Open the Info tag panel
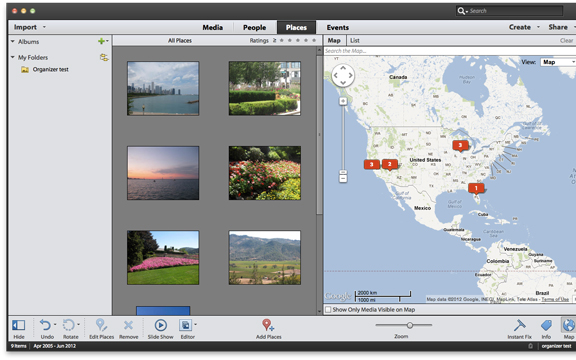Image resolution: width=576 pixels, height=360 pixels. 546,325
